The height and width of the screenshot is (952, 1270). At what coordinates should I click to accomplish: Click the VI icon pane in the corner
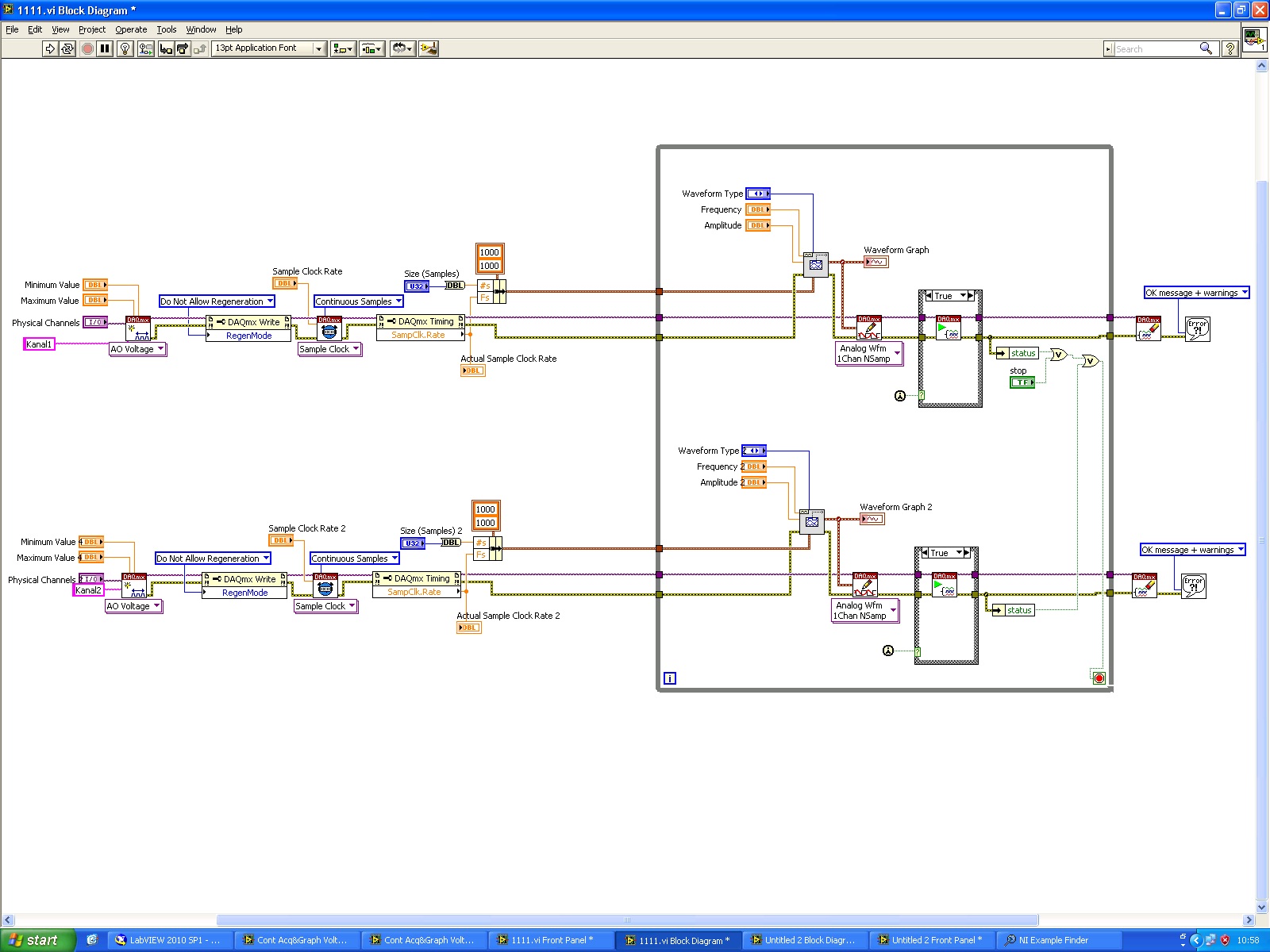coord(1255,39)
